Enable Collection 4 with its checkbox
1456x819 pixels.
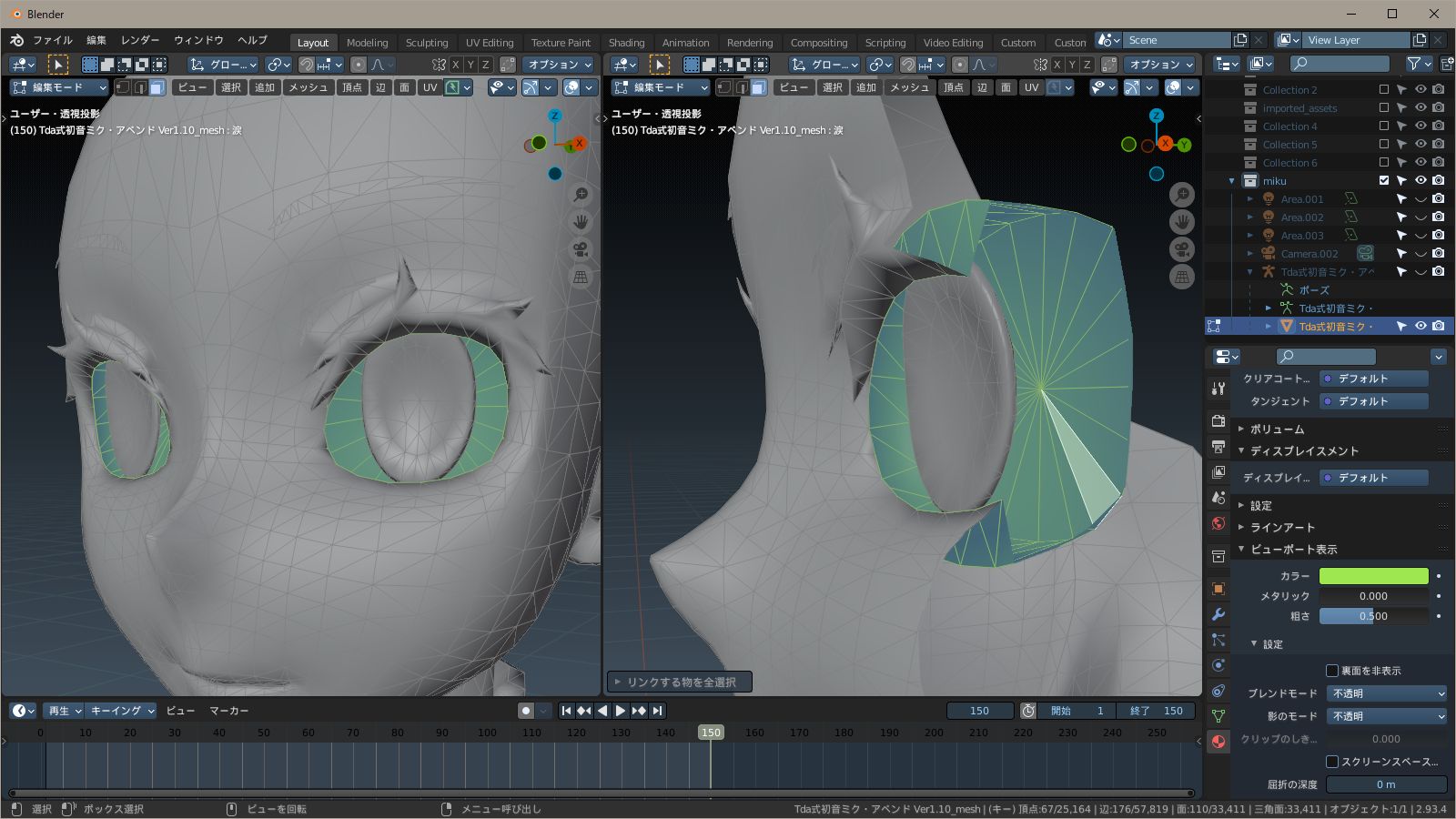(x=1384, y=126)
